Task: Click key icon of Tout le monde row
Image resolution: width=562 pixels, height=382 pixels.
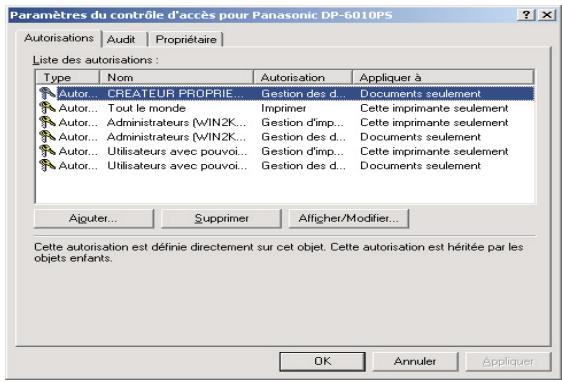Action: (47, 108)
